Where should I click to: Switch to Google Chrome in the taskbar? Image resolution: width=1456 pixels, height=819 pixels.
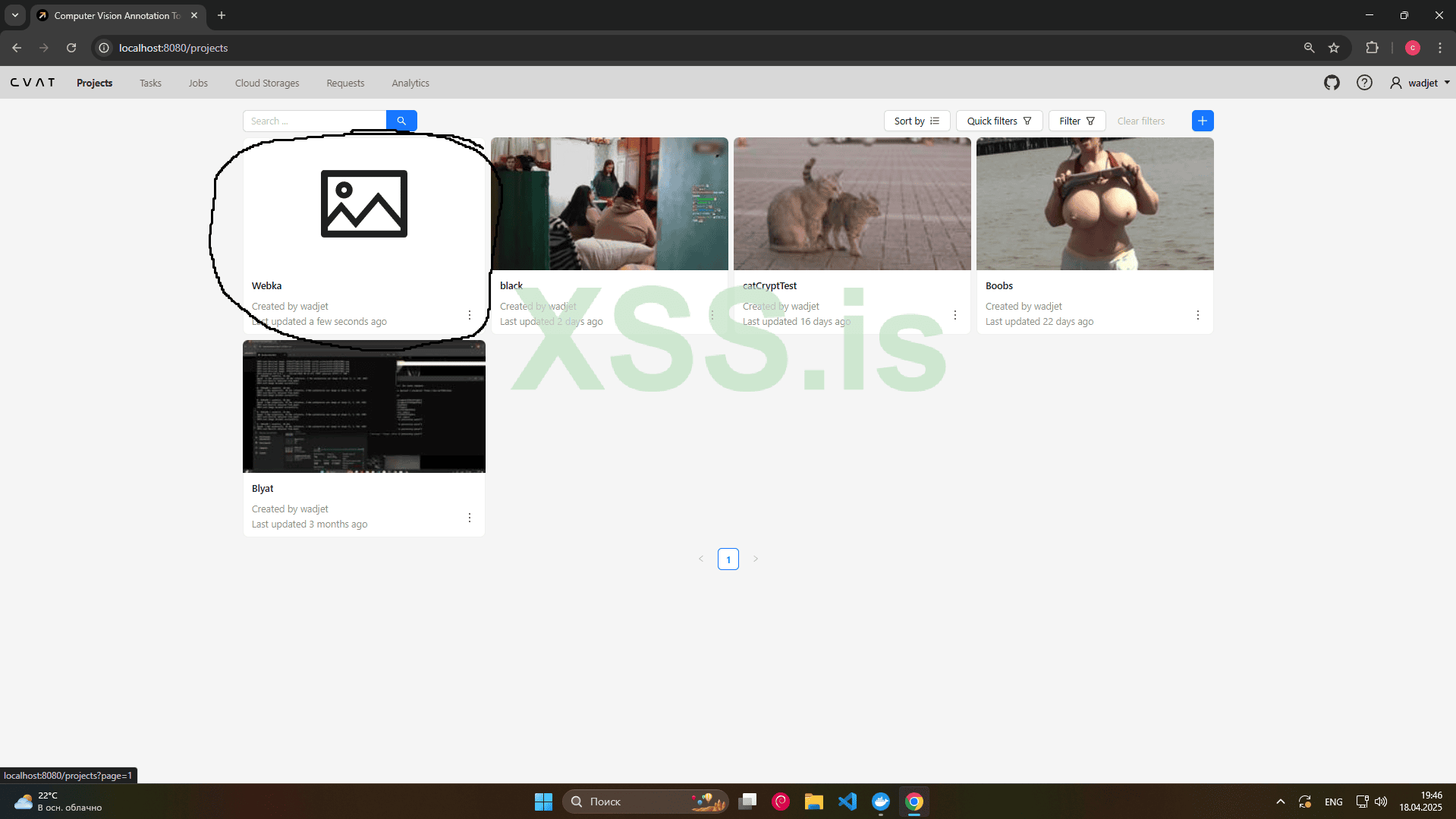[x=914, y=802]
